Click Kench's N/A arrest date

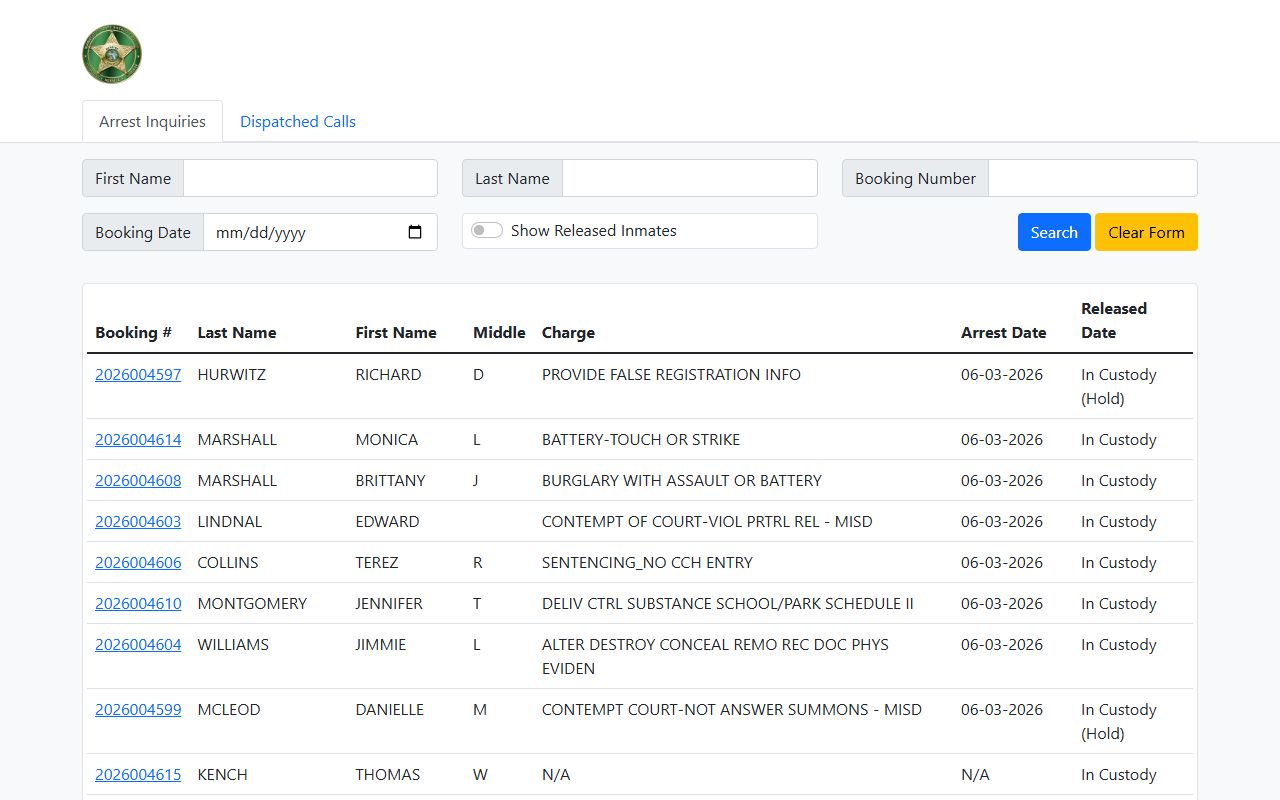coord(975,774)
